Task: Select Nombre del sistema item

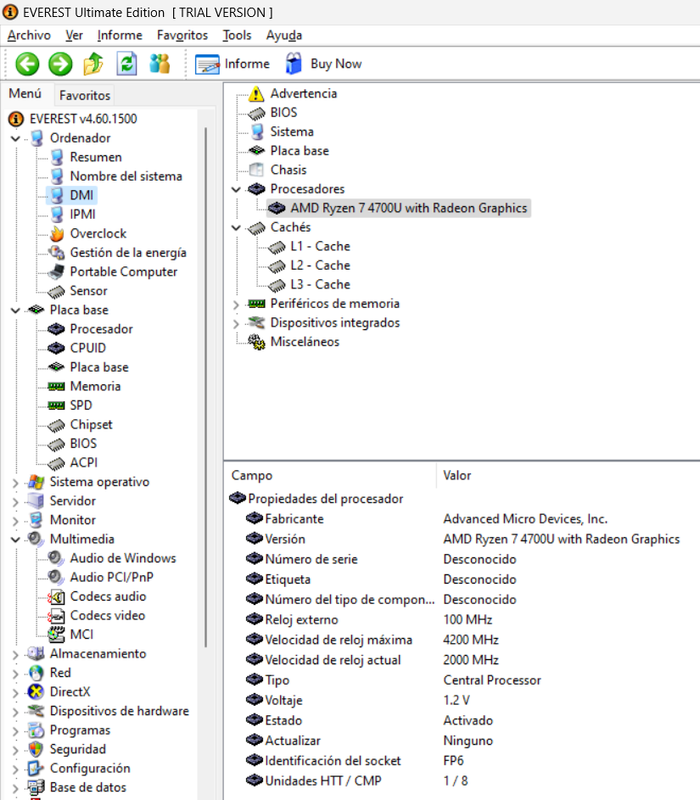Action: point(126,176)
